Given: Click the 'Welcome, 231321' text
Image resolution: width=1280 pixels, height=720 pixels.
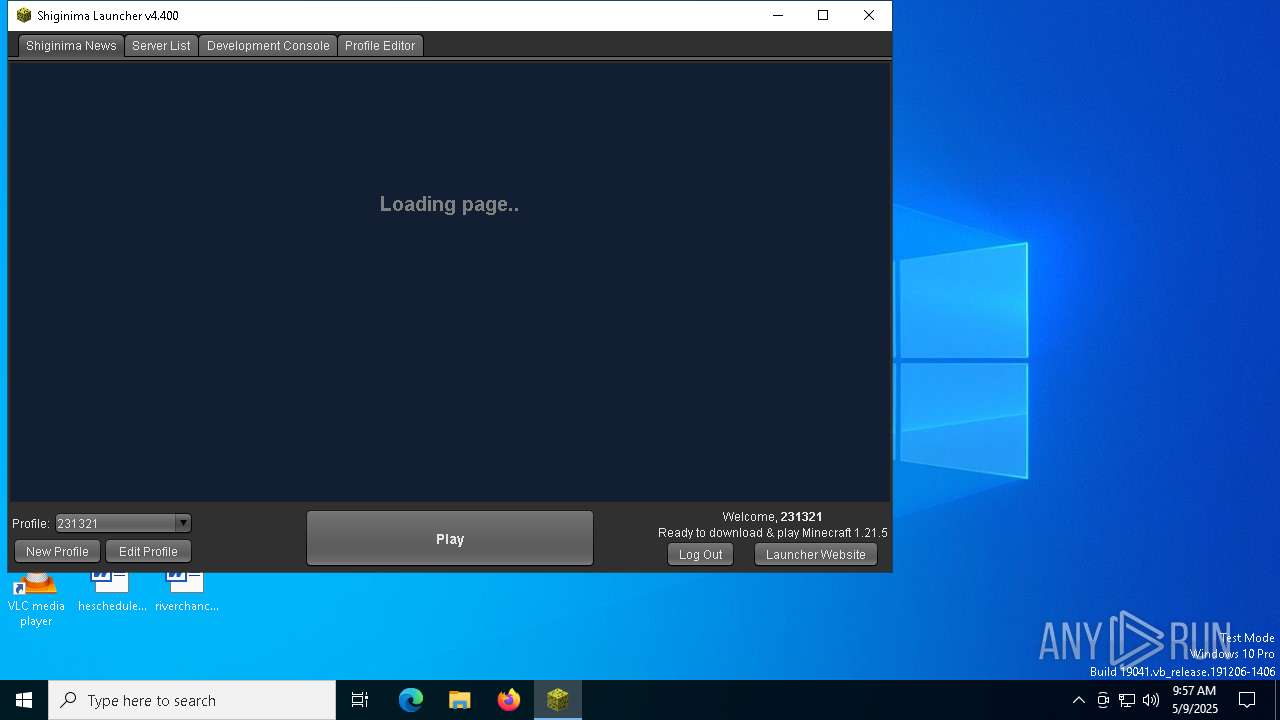Looking at the screenshot, I should click(772, 517).
